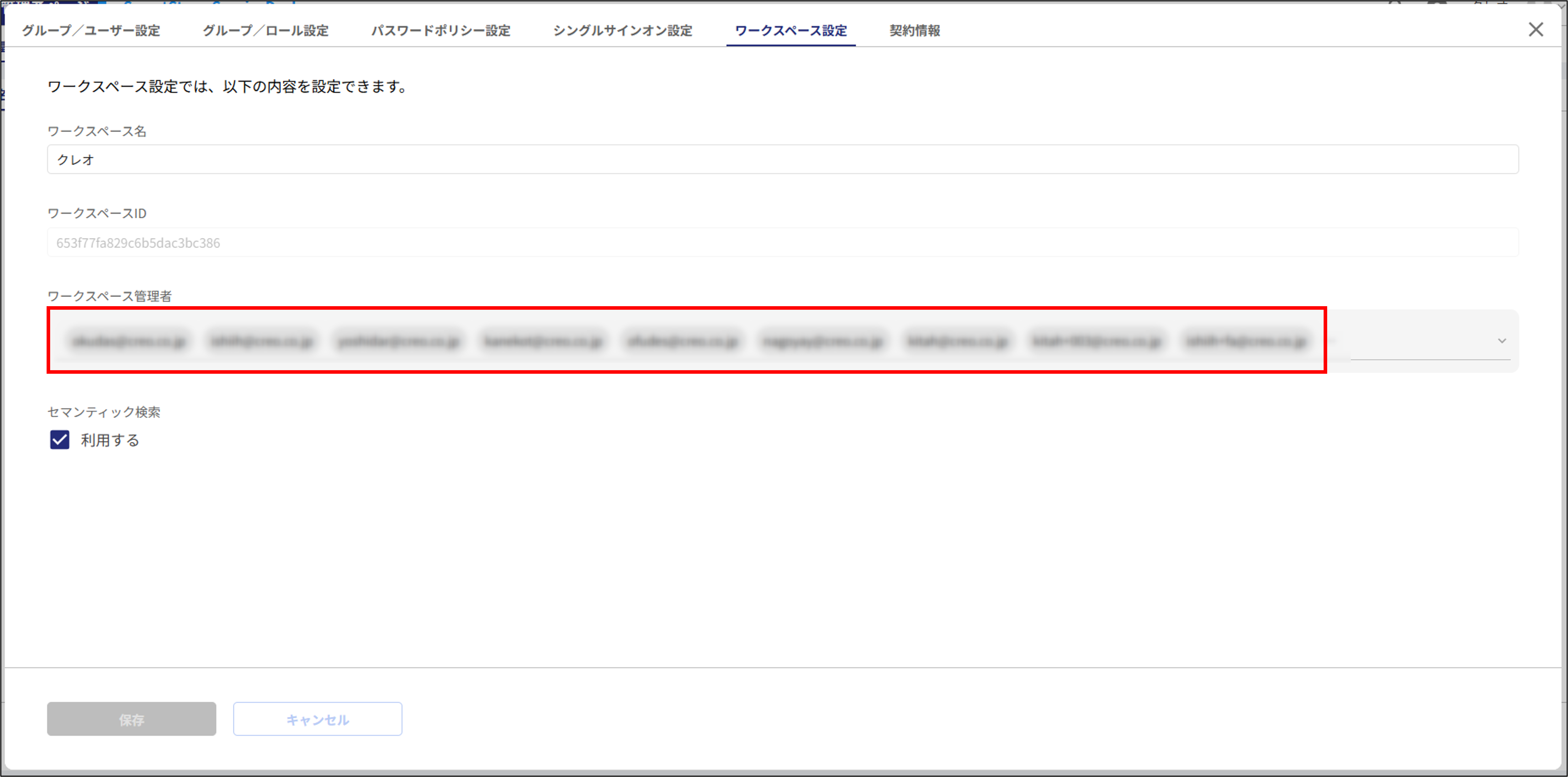1568x777 pixels.
Task: Expand the ワークスペース管理者 dropdown arrow
Action: click(1501, 341)
